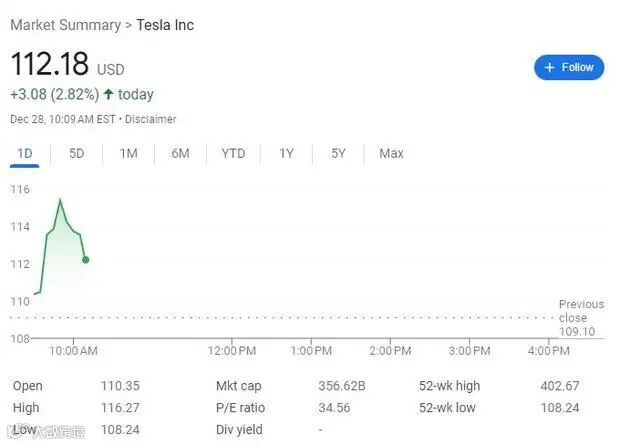Open the Market Summary breadcrumb link
Viewport: 640px width, 445px height.
pos(65,24)
